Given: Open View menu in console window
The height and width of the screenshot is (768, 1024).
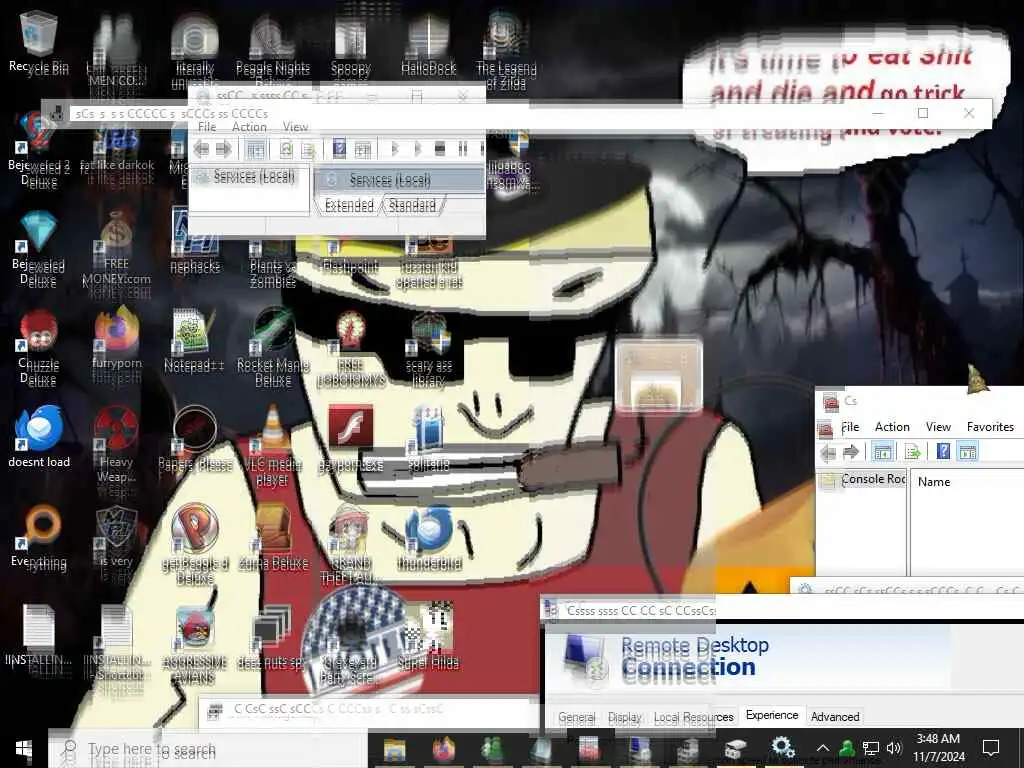Looking at the screenshot, I should point(938,427).
